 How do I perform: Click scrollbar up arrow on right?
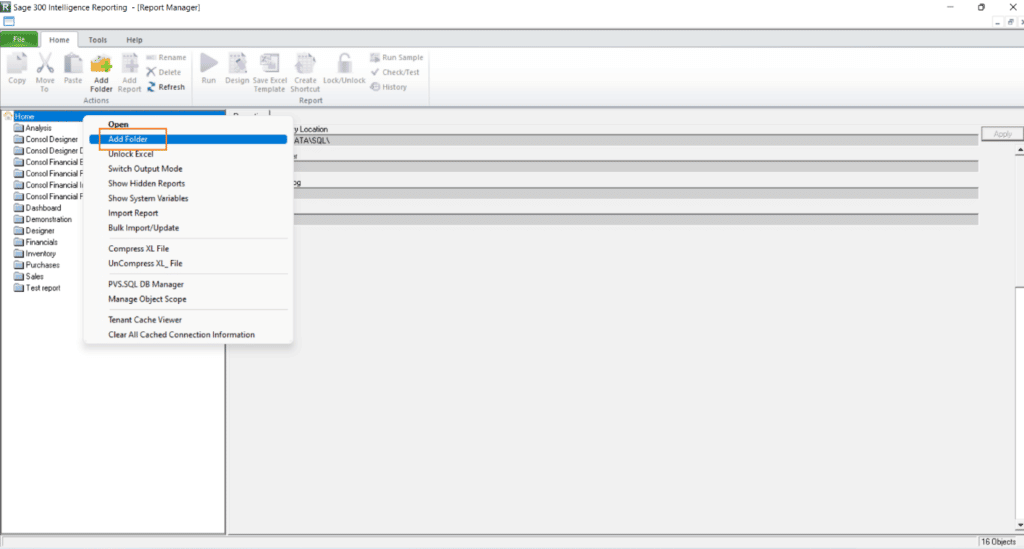[x=1019, y=151]
